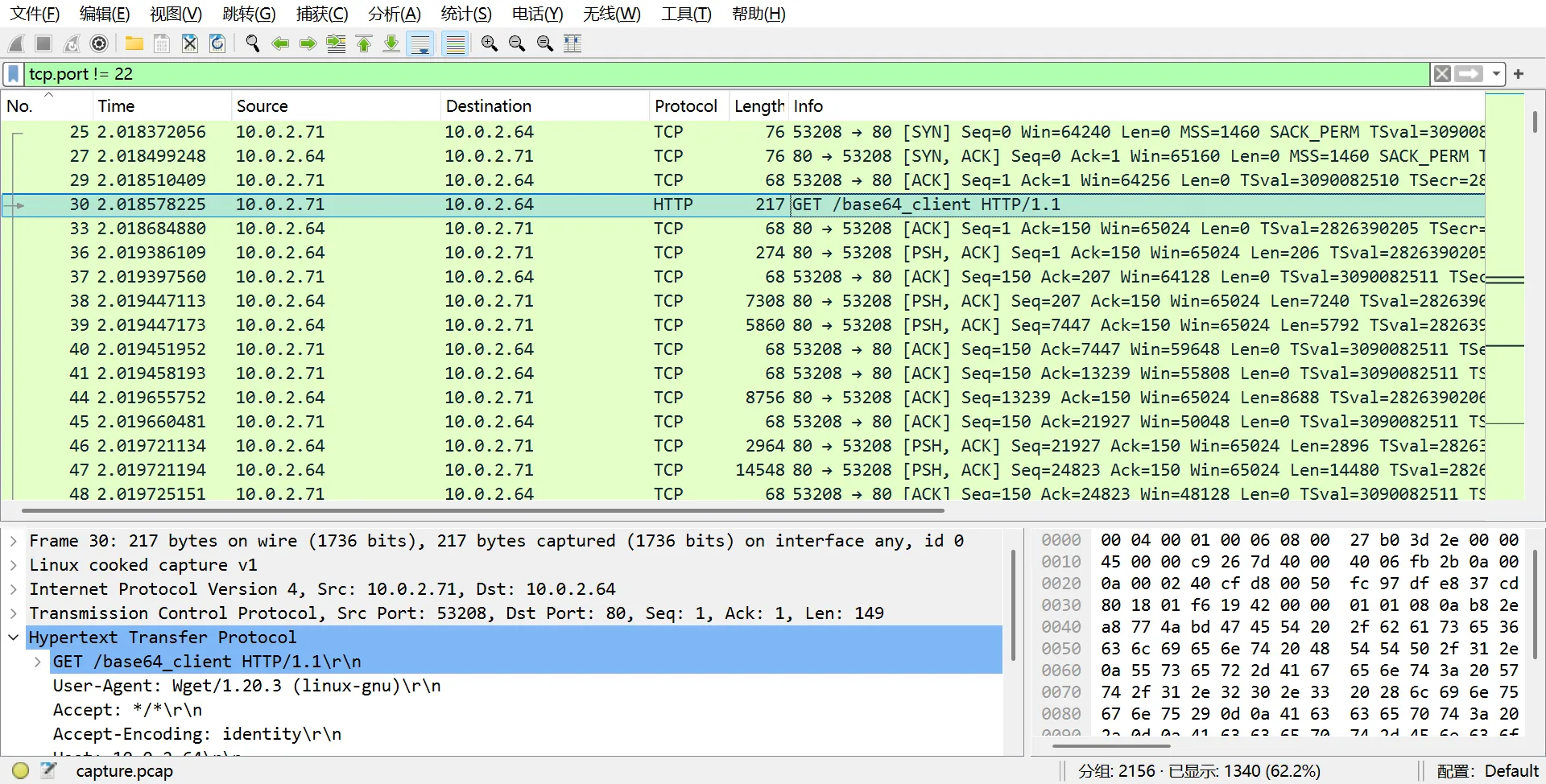This screenshot has height=784, width=1546.
Task: Jump to the first packet
Action: (x=364, y=43)
